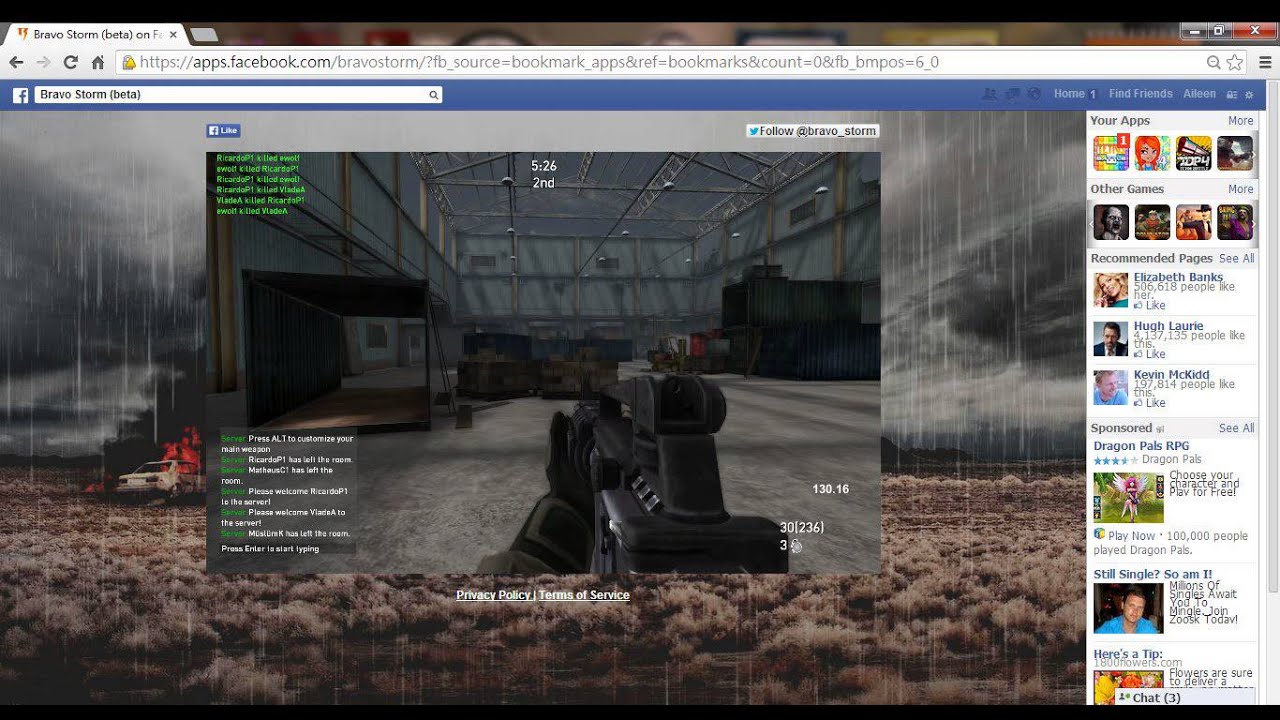Open the Chrome menu icon
This screenshot has width=1280, height=720.
tap(1265, 62)
